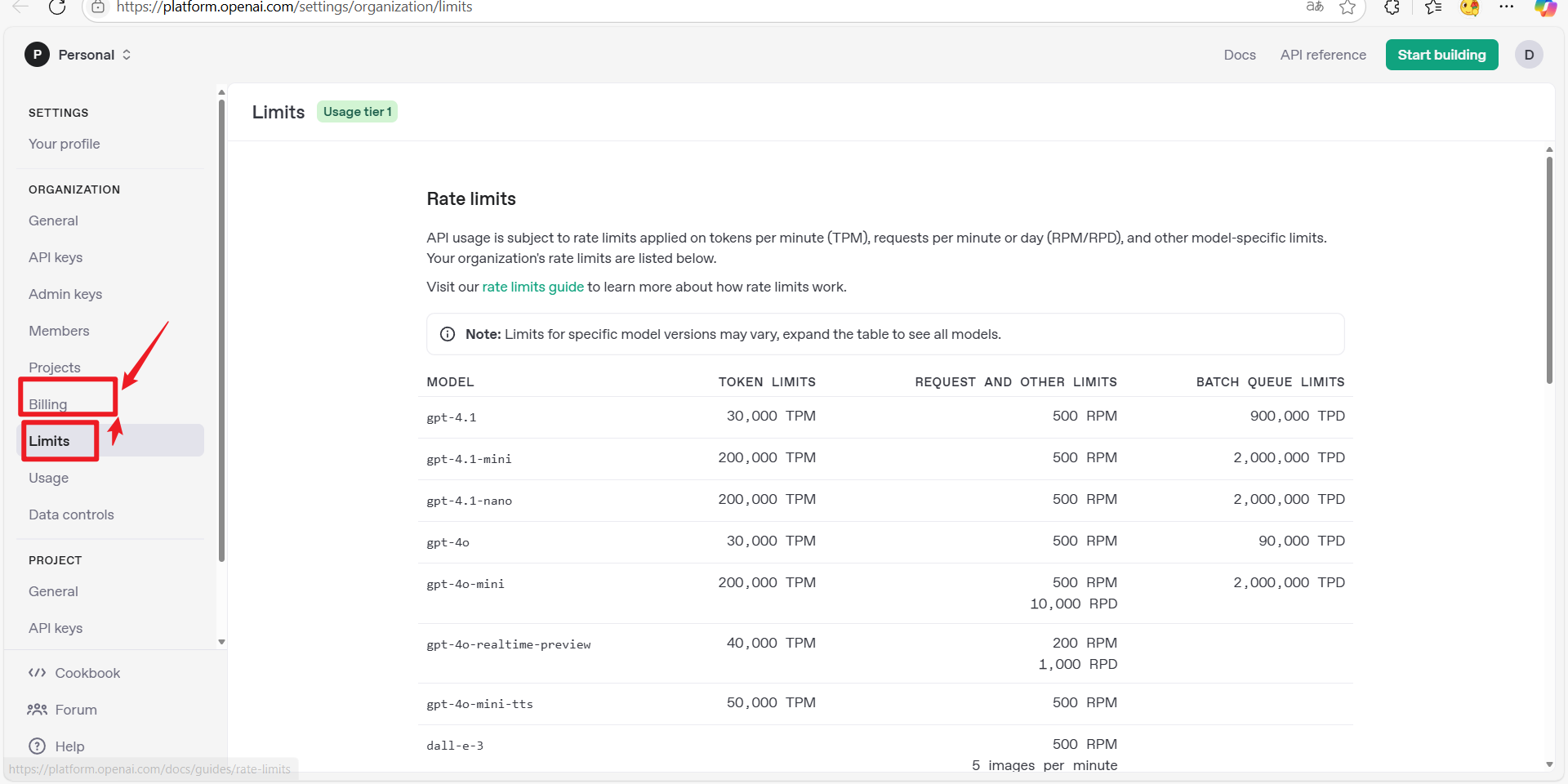The height and width of the screenshot is (784, 1568).
Task: Click the MODEL column header
Action: click(x=450, y=382)
